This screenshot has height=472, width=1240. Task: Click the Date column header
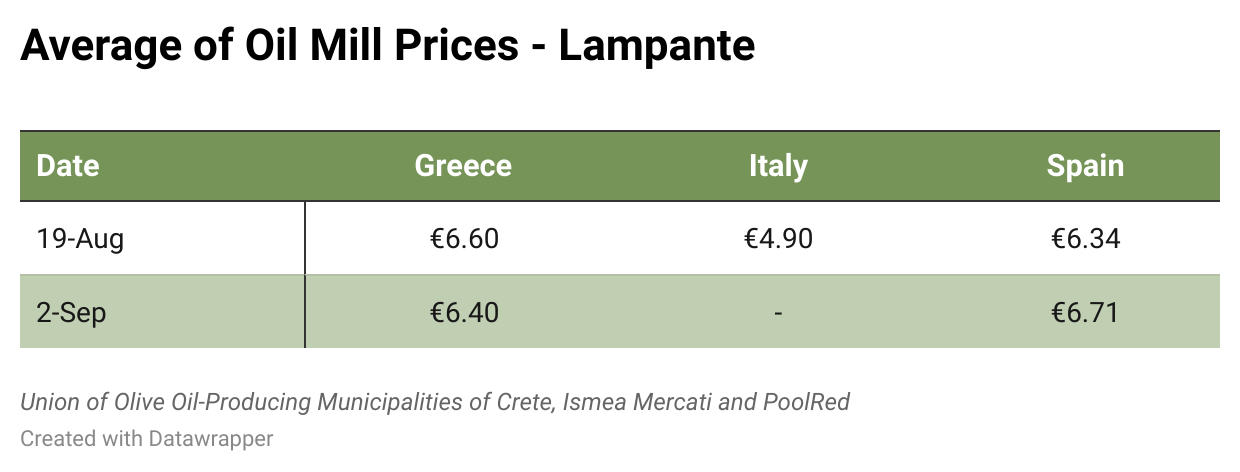coord(68,166)
